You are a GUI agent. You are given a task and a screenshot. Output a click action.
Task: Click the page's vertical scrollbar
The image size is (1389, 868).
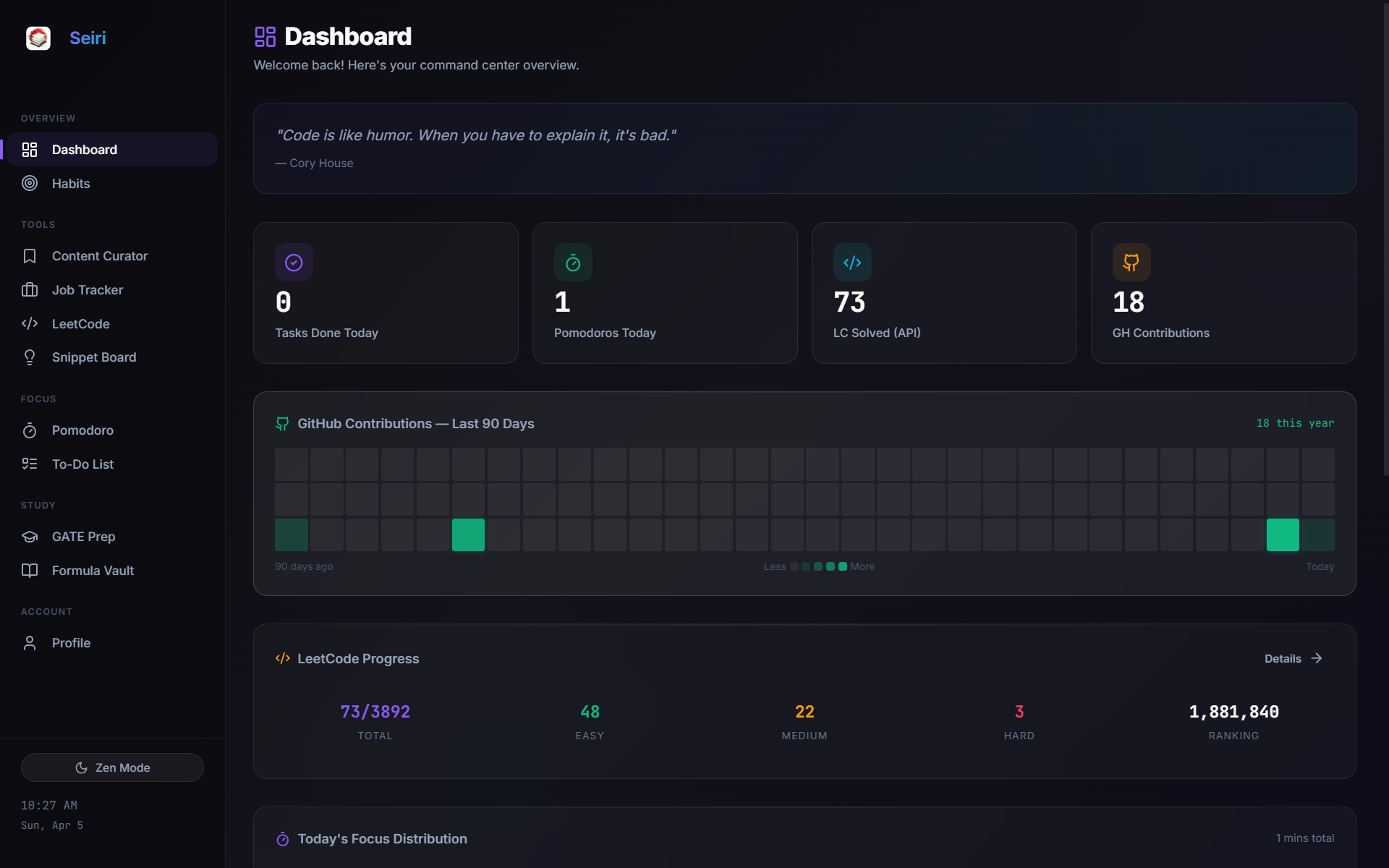pos(1385,239)
